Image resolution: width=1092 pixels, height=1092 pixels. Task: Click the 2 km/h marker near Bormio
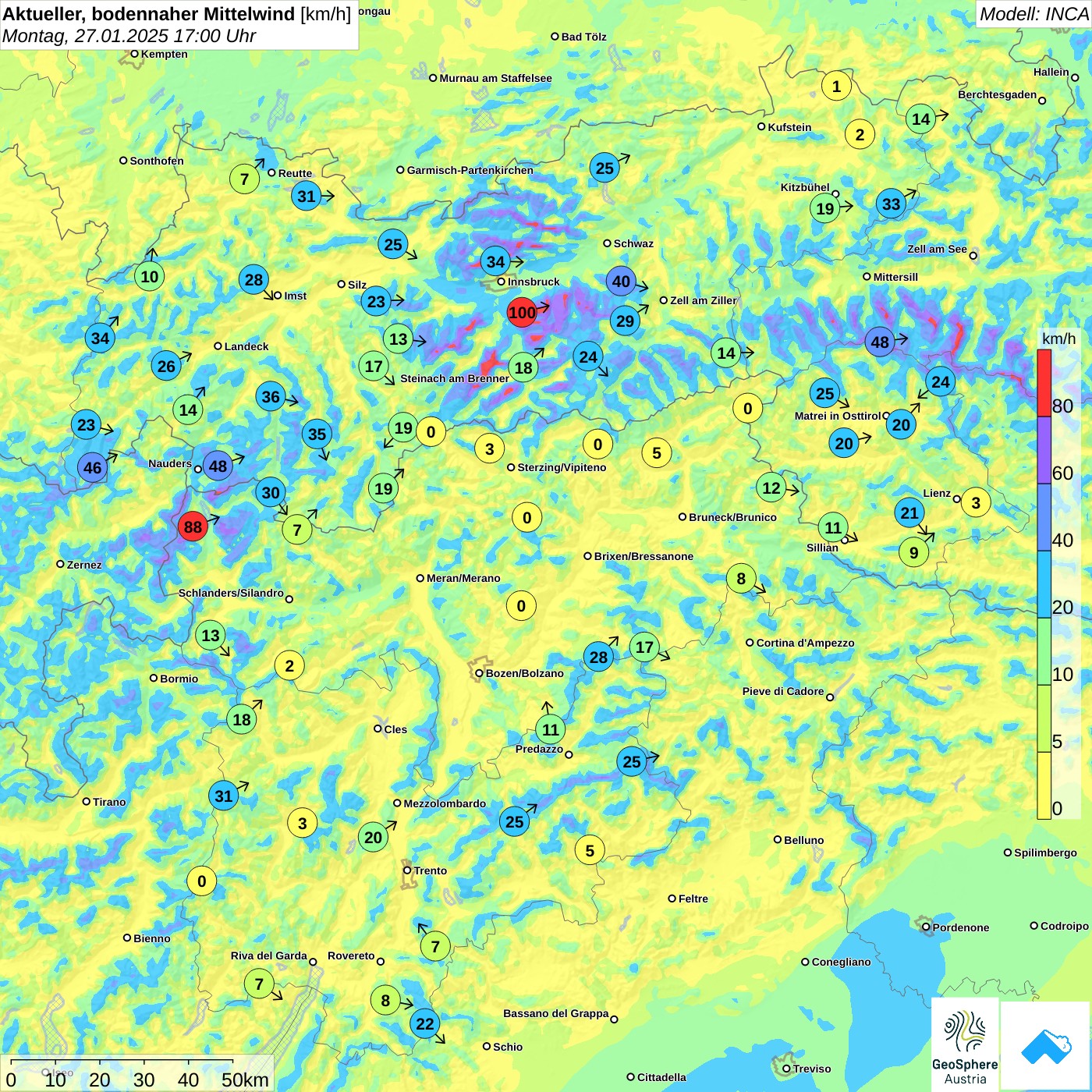click(289, 665)
